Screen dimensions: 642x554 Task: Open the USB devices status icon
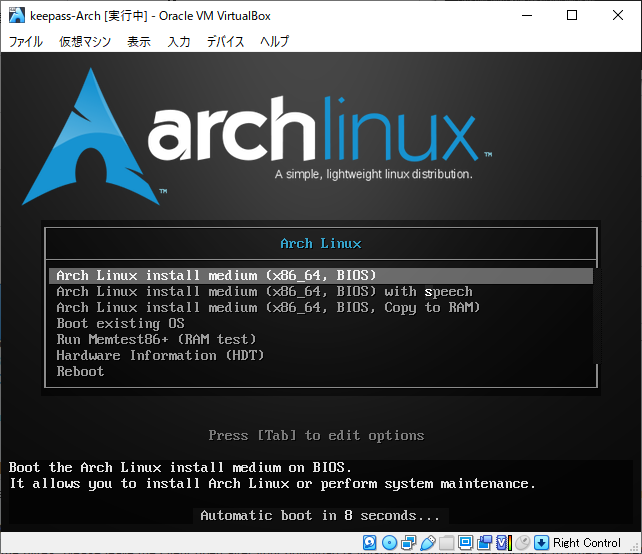point(427,543)
